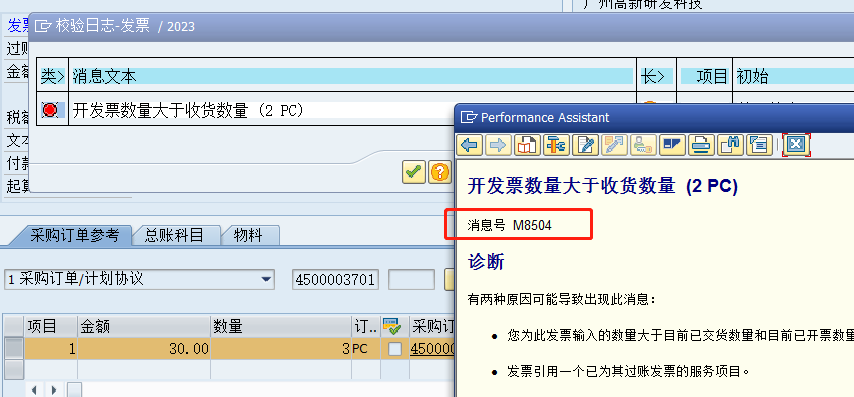Open technical information hammer-and-wrench icon
Image resolution: width=854 pixels, height=397 pixels.
coord(556,145)
